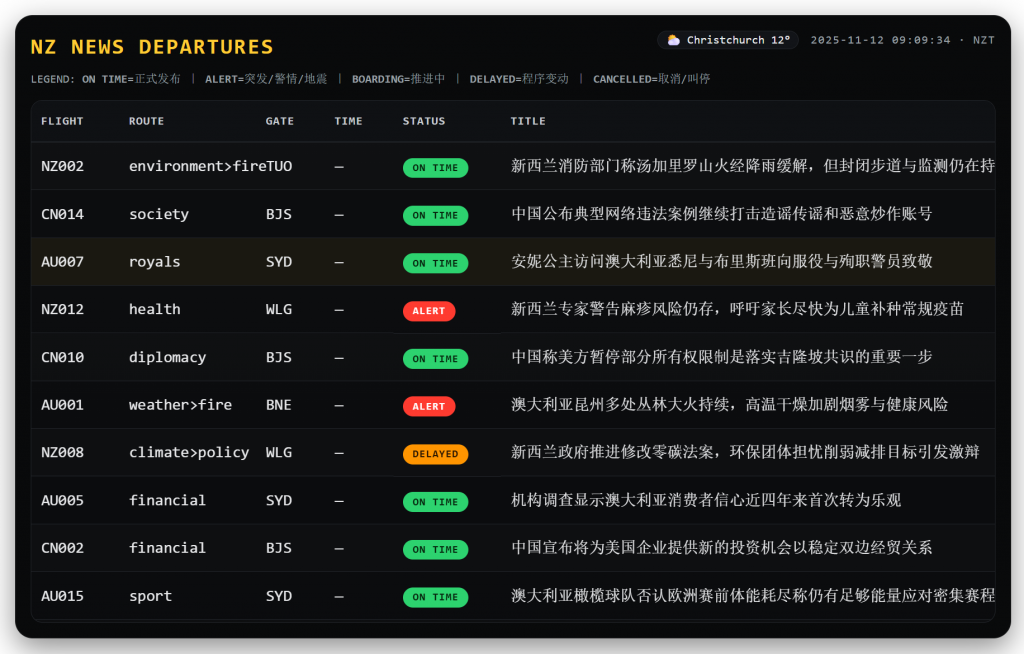Click the GATE column header
The width and height of the screenshot is (1024, 654).
[280, 121]
